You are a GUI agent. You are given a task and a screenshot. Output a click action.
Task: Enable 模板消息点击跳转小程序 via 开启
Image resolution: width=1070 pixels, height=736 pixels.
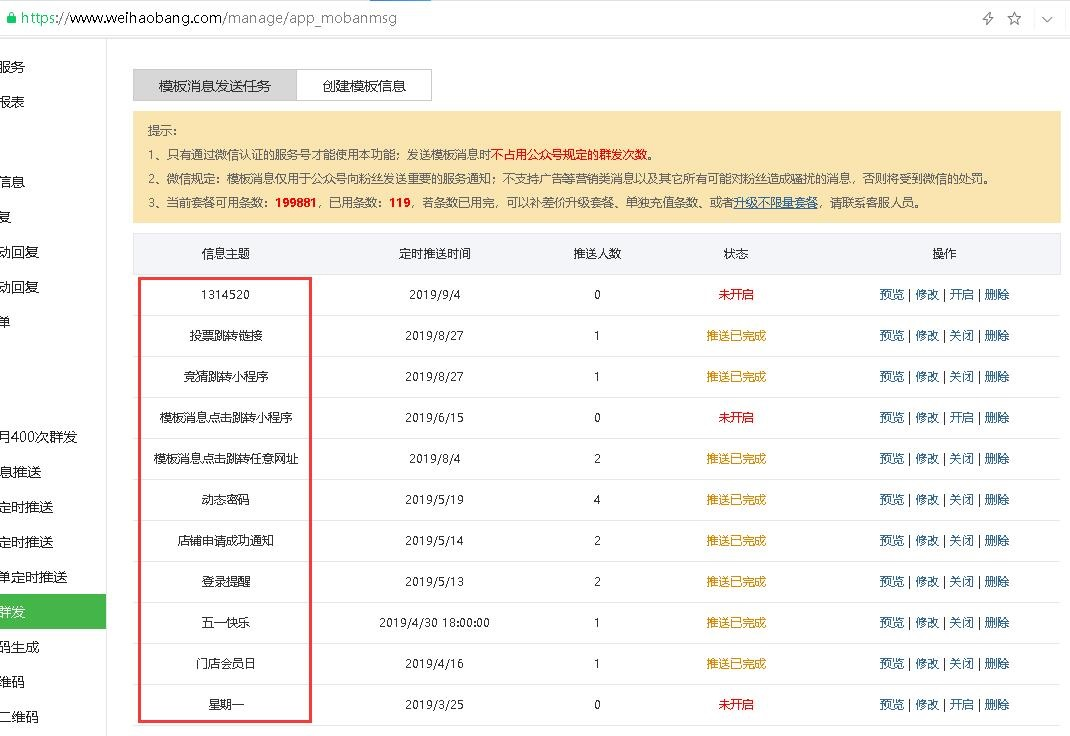point(961,417)
